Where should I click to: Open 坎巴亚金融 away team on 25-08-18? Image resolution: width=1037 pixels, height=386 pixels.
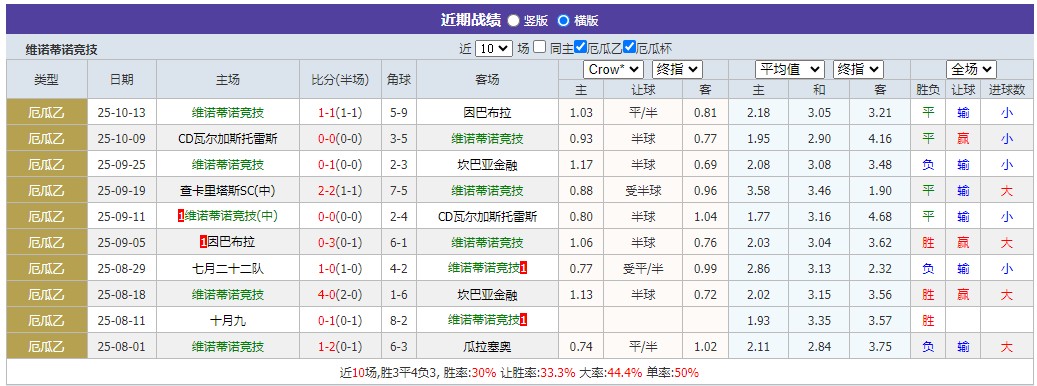click(x=487, y=294)
